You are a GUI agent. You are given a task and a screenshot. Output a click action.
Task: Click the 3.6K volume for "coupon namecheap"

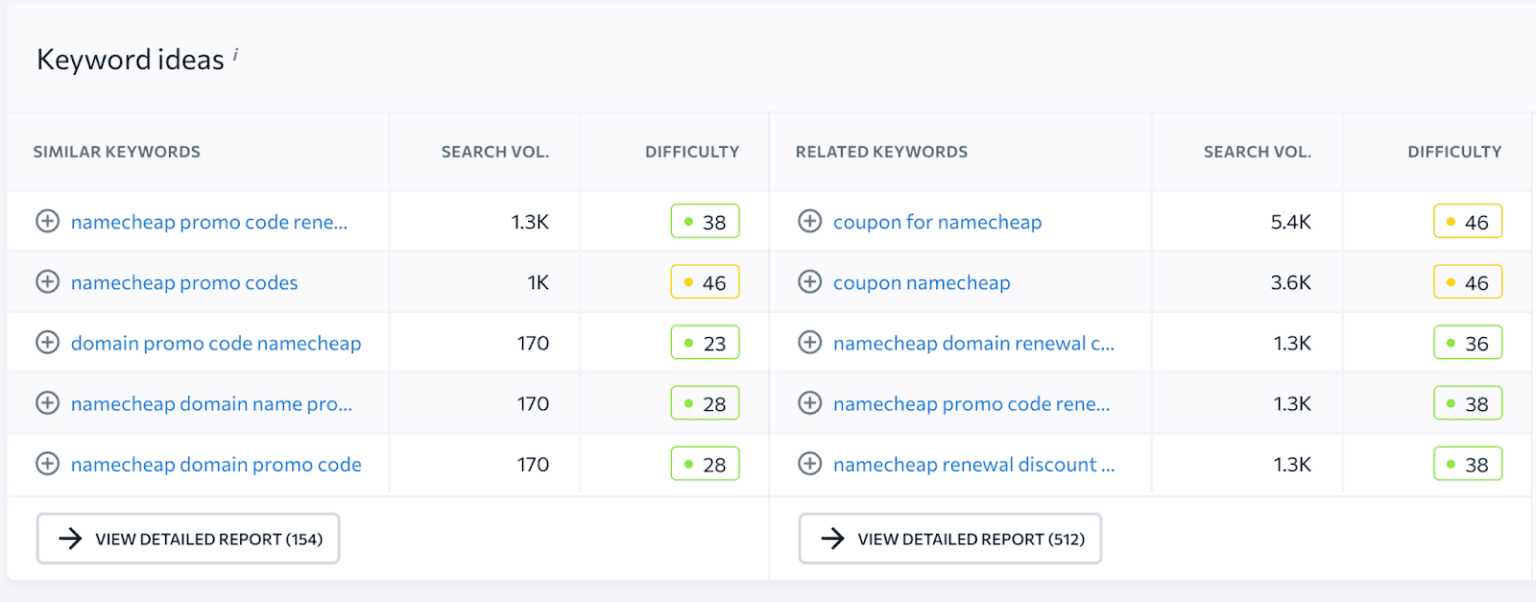click(1291, 283)
